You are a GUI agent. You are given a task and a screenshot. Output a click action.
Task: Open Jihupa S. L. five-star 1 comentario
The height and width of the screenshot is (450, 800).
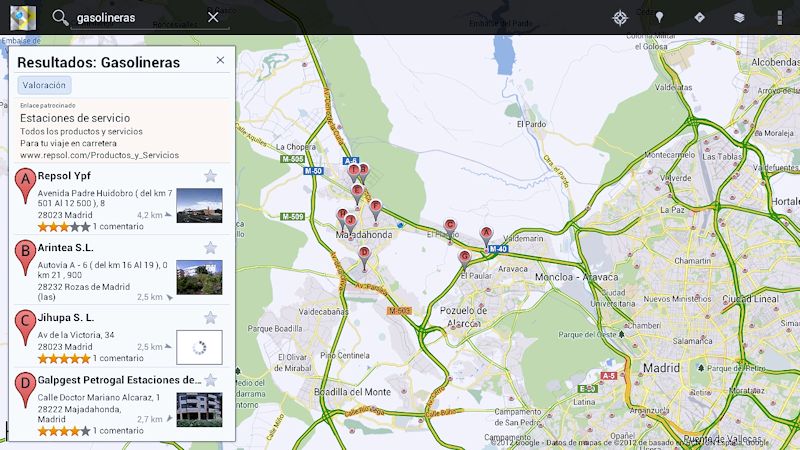(x=91, y=358)
